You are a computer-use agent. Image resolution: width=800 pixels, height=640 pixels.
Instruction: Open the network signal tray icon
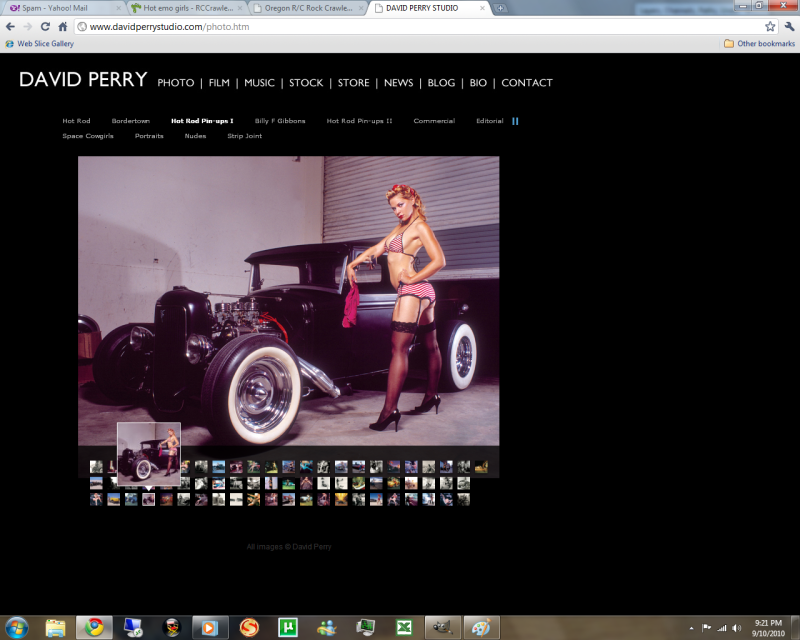click(x=722, y=628)
